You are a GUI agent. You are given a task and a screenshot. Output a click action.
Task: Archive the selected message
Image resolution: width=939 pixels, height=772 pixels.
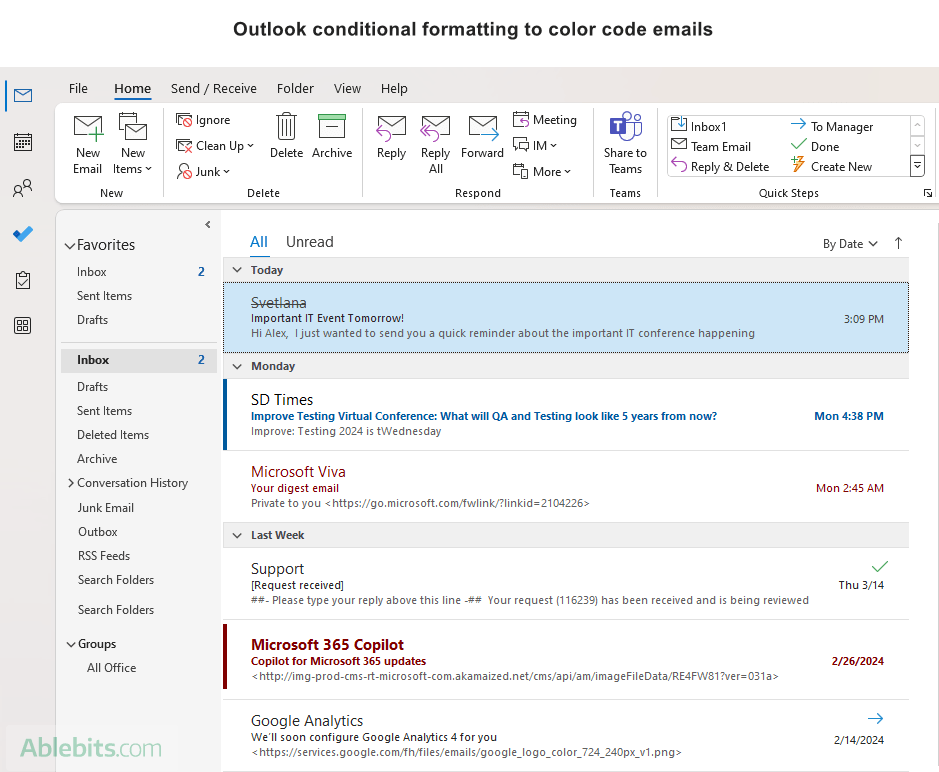(x=332, y=137)
